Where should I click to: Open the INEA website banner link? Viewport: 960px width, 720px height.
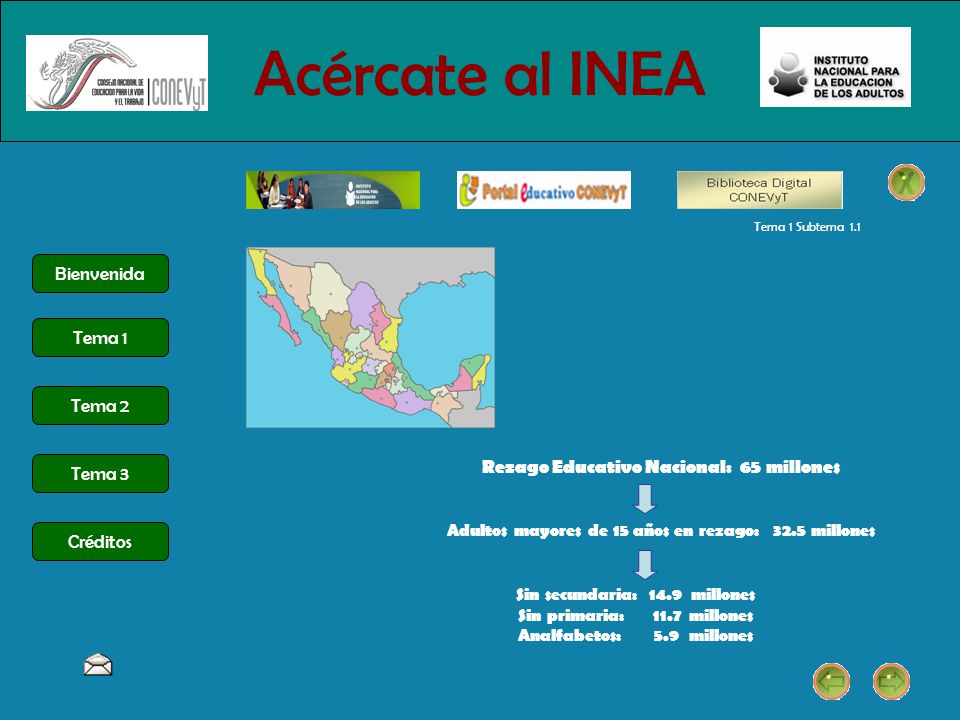(x=333, y=190)
